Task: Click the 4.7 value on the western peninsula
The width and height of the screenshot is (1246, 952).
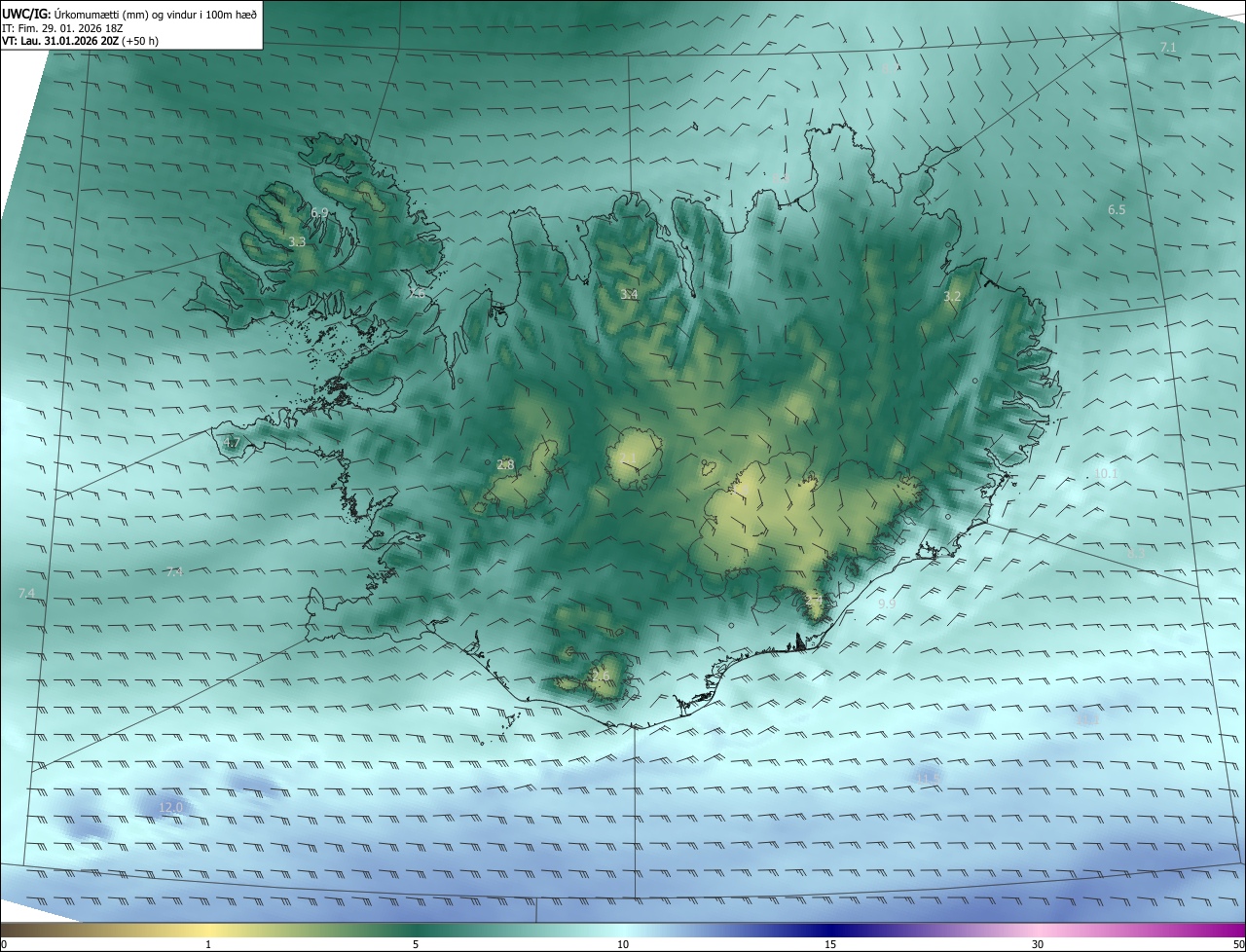Action: pos(231,443)
